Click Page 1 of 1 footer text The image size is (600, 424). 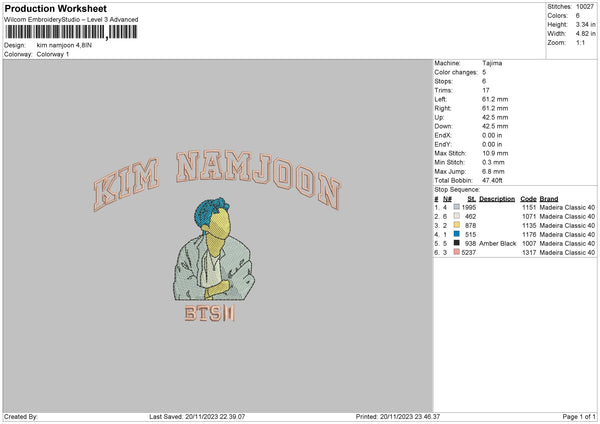[579, 416]
